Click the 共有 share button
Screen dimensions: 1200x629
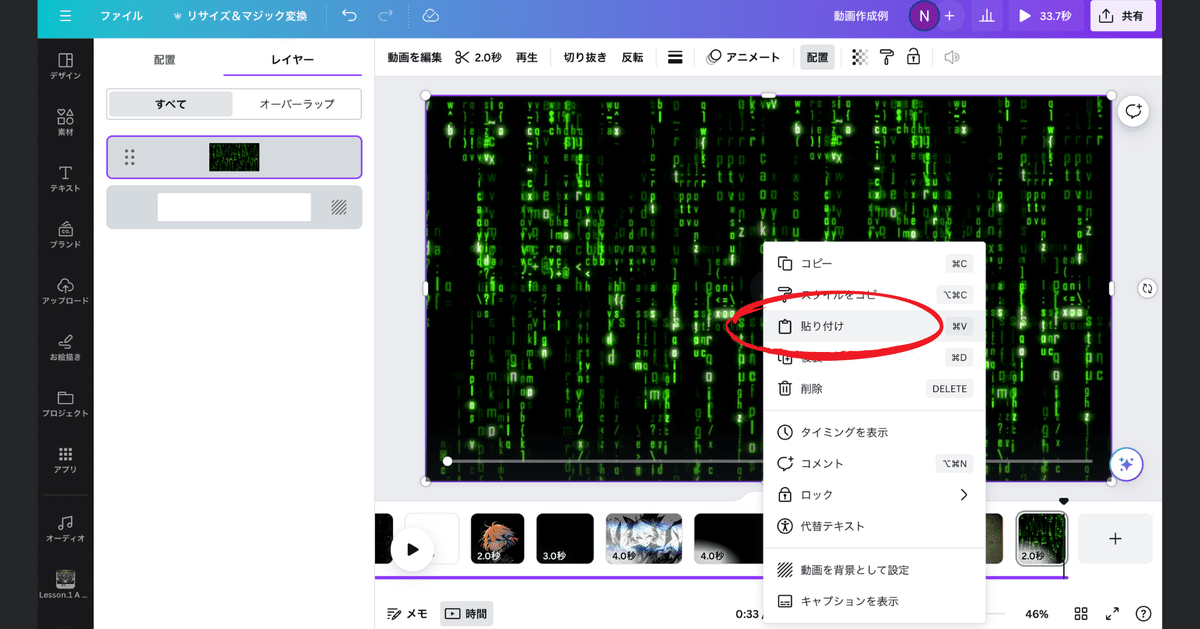tap(1122, 16)
